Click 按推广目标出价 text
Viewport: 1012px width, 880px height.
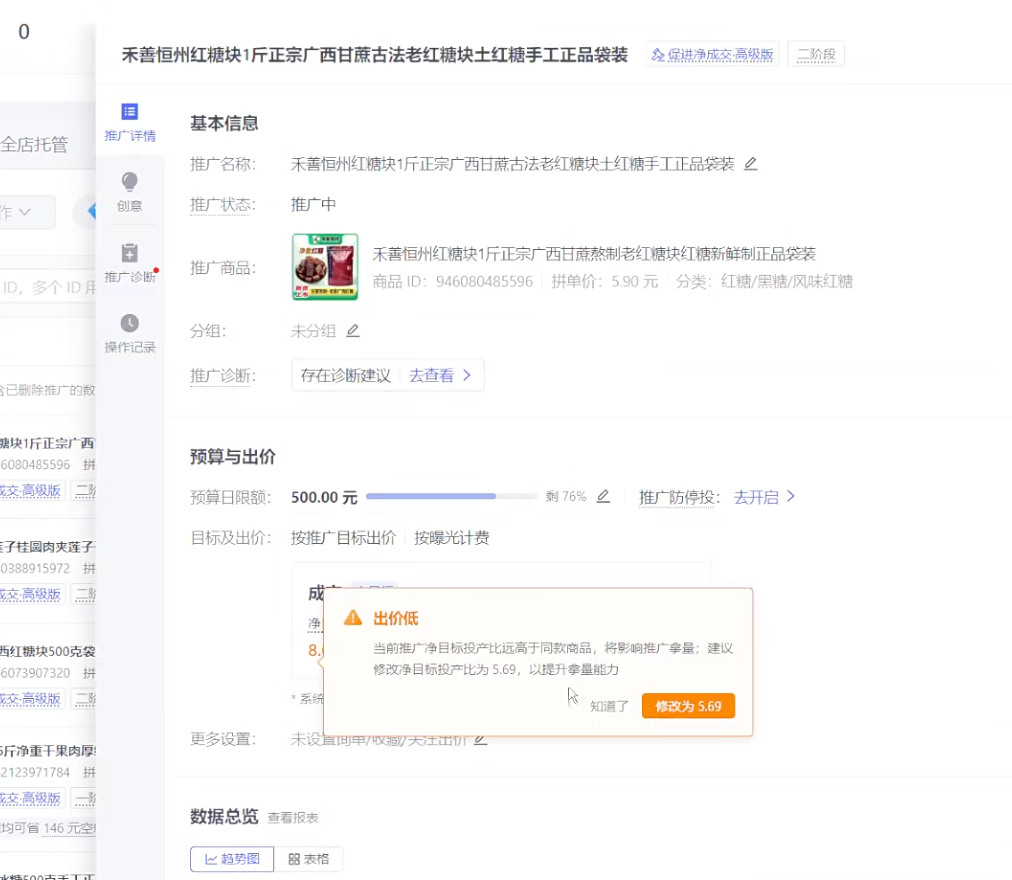pos(343,538)
